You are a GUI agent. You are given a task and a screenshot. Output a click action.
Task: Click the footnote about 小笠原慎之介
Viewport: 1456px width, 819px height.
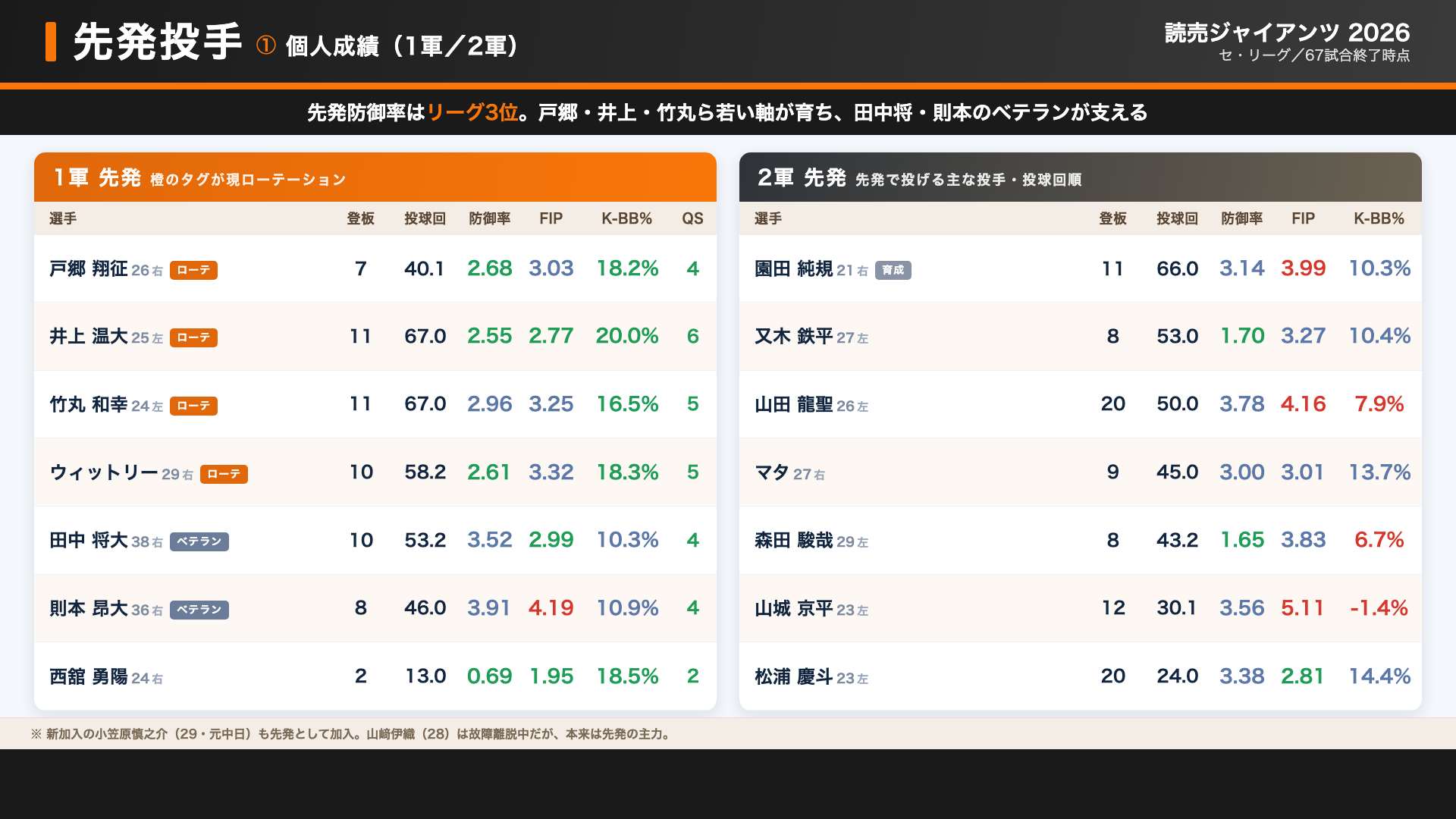[x=353, y=734]
